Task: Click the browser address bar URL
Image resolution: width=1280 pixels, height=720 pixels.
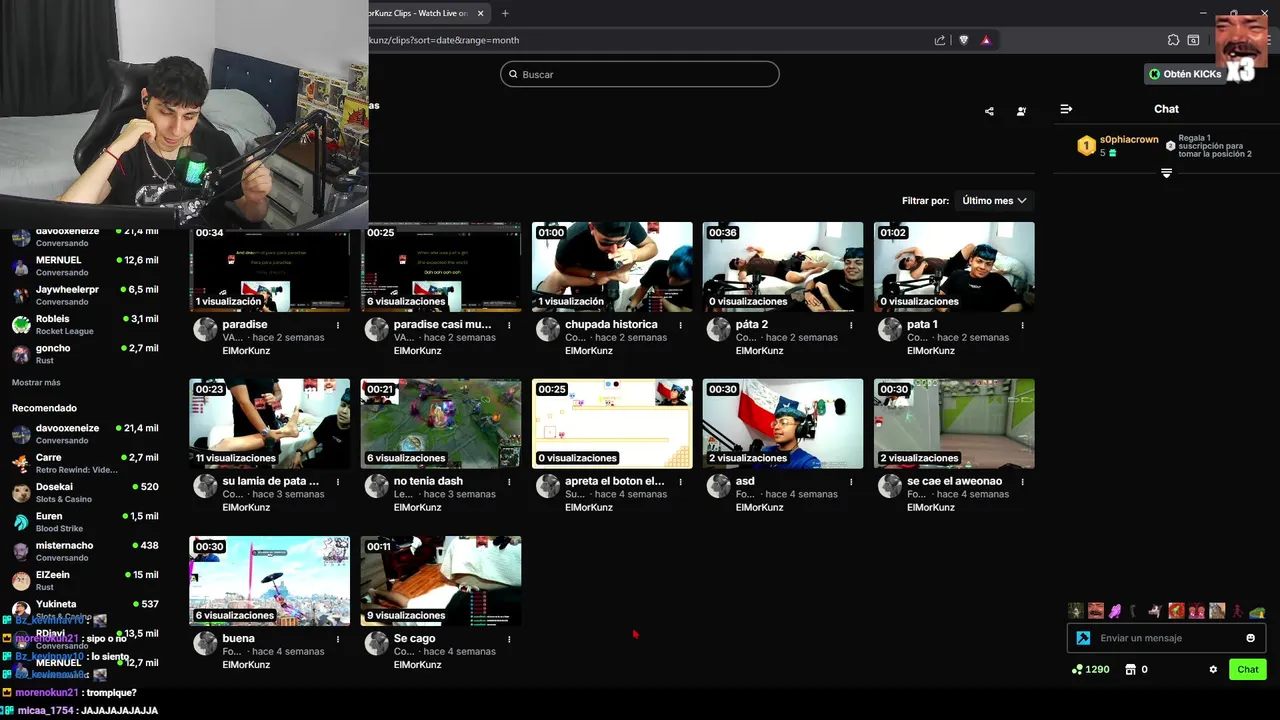Action: [444, 40]
